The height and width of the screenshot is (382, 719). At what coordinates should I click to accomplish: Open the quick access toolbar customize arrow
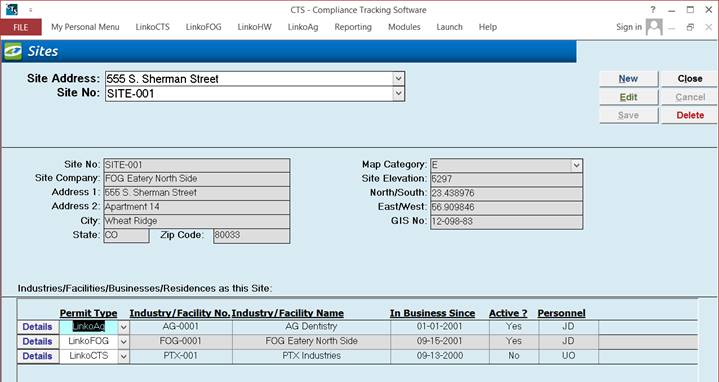pos(30,10)
